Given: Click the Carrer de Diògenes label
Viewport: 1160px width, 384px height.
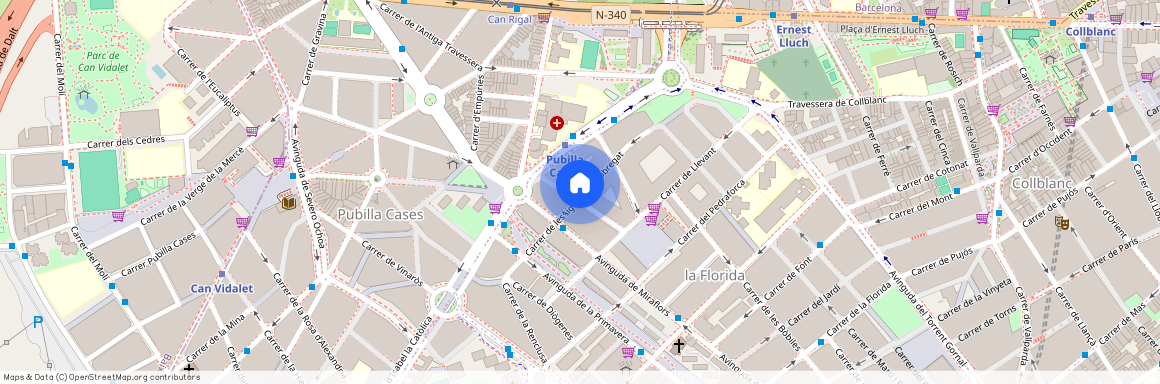Looking at the screenshot, I should tap(542, 311).
